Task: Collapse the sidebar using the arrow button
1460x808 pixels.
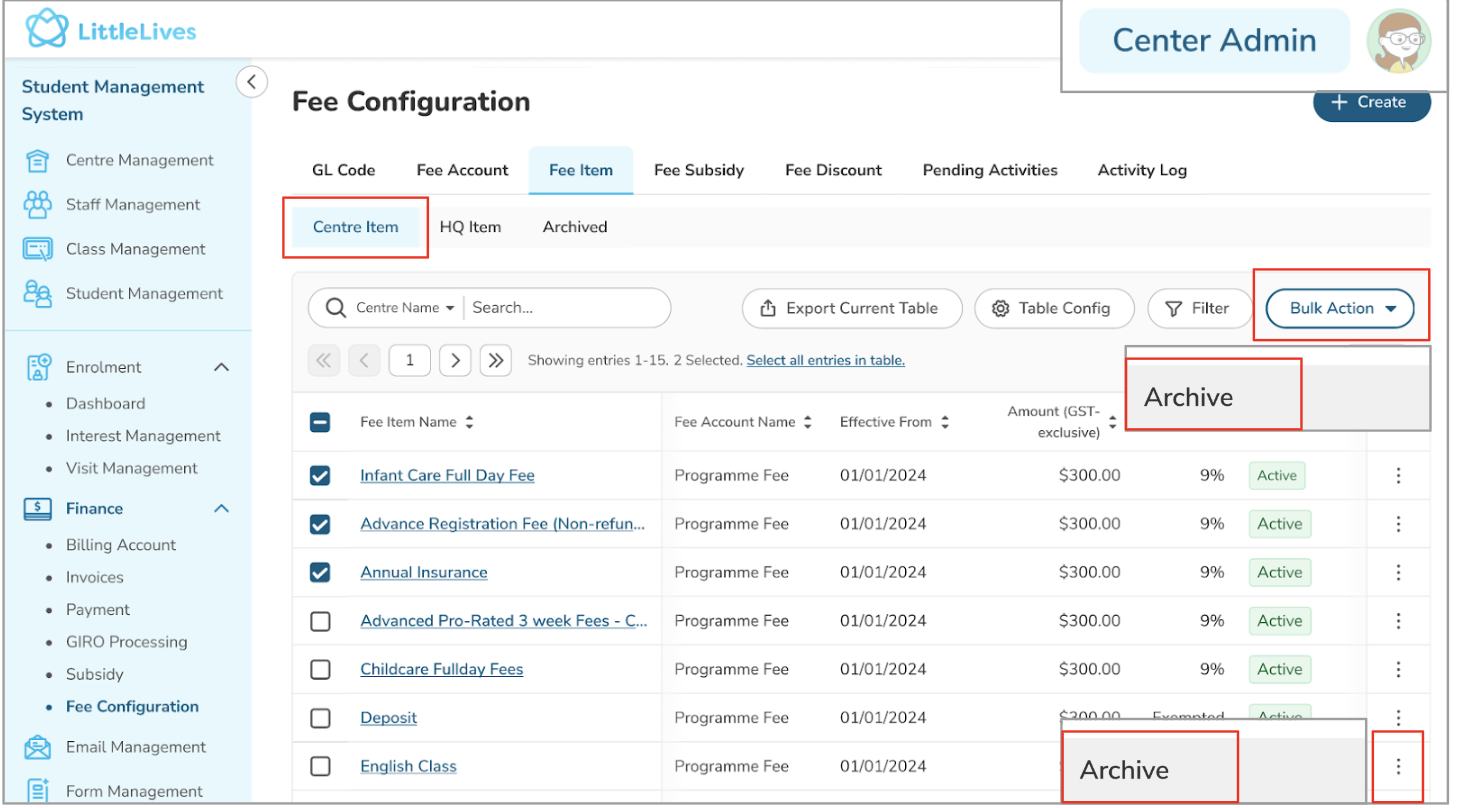Action: tap(252, 82)
